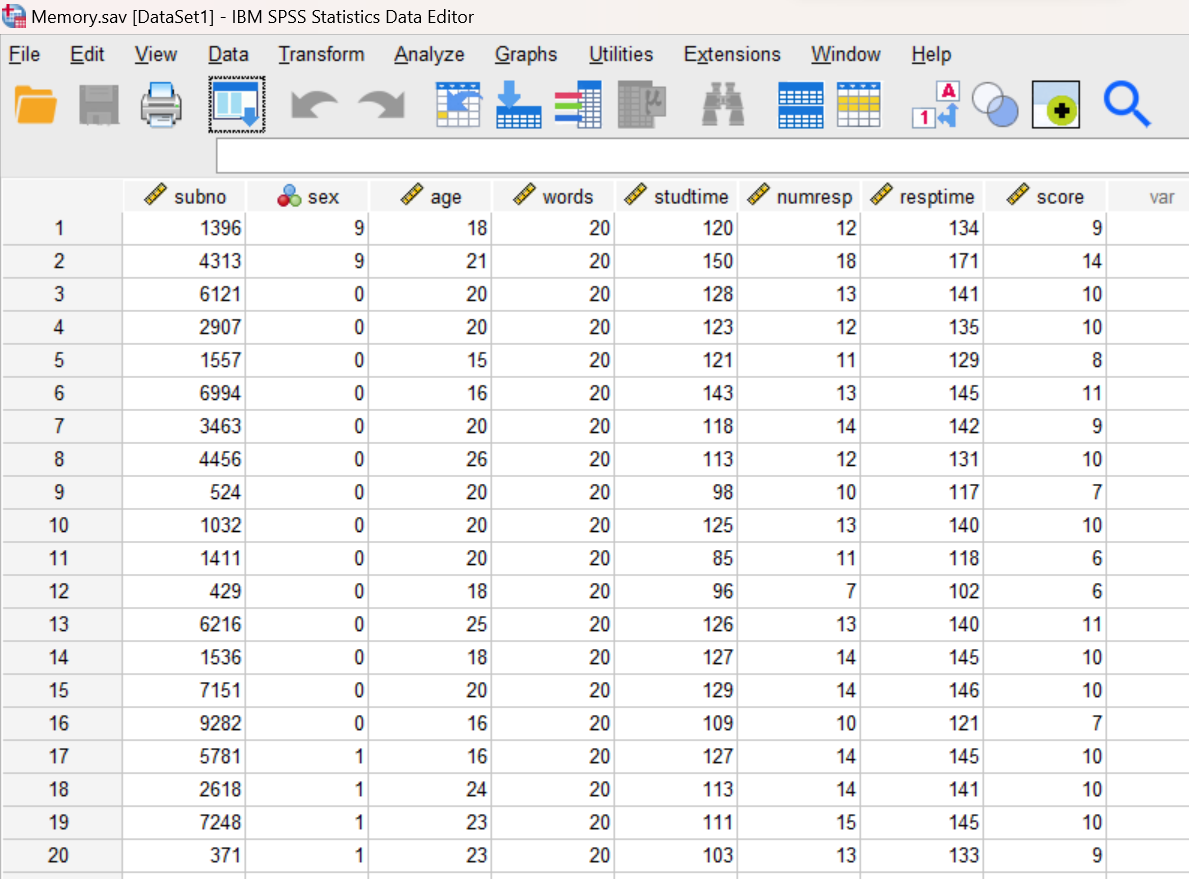Open the Variables info icon

(x=579, y=105)
